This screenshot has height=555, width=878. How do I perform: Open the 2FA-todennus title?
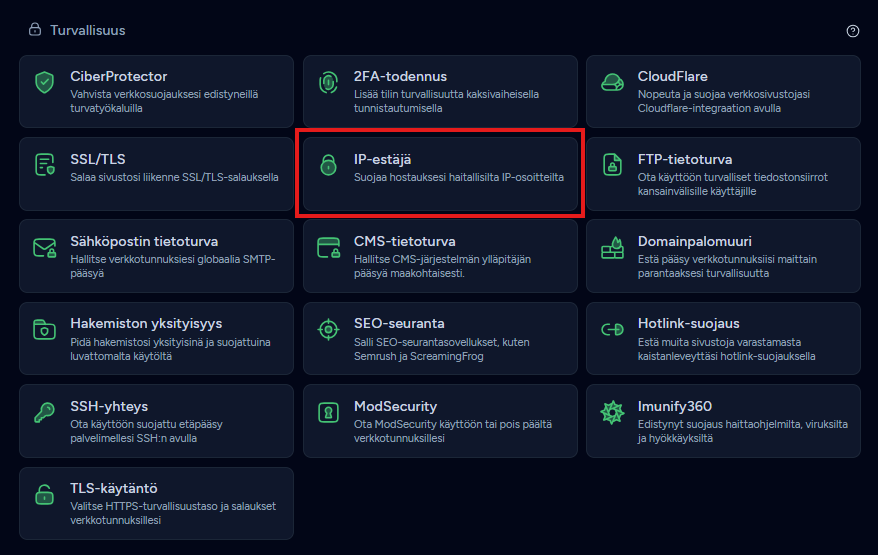pos(400,76)
